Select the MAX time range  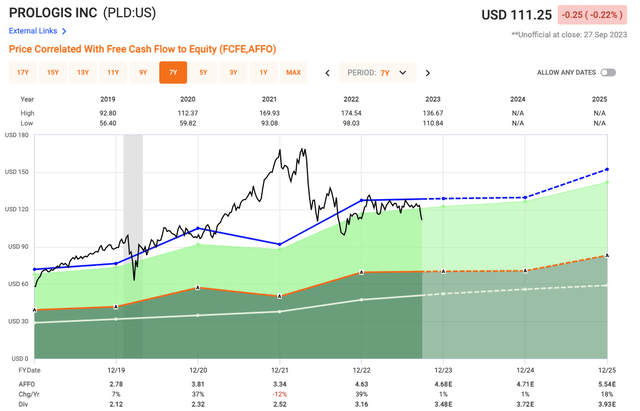click(x=293, y=73)
